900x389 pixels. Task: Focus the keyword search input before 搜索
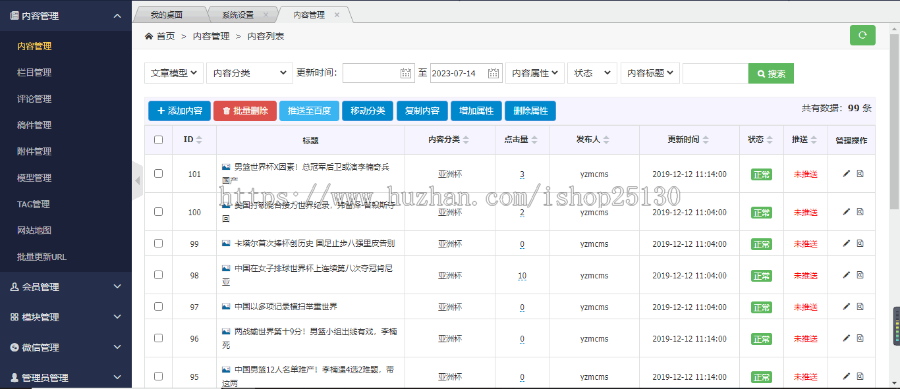pyautogui.click(x=716, y=73)
